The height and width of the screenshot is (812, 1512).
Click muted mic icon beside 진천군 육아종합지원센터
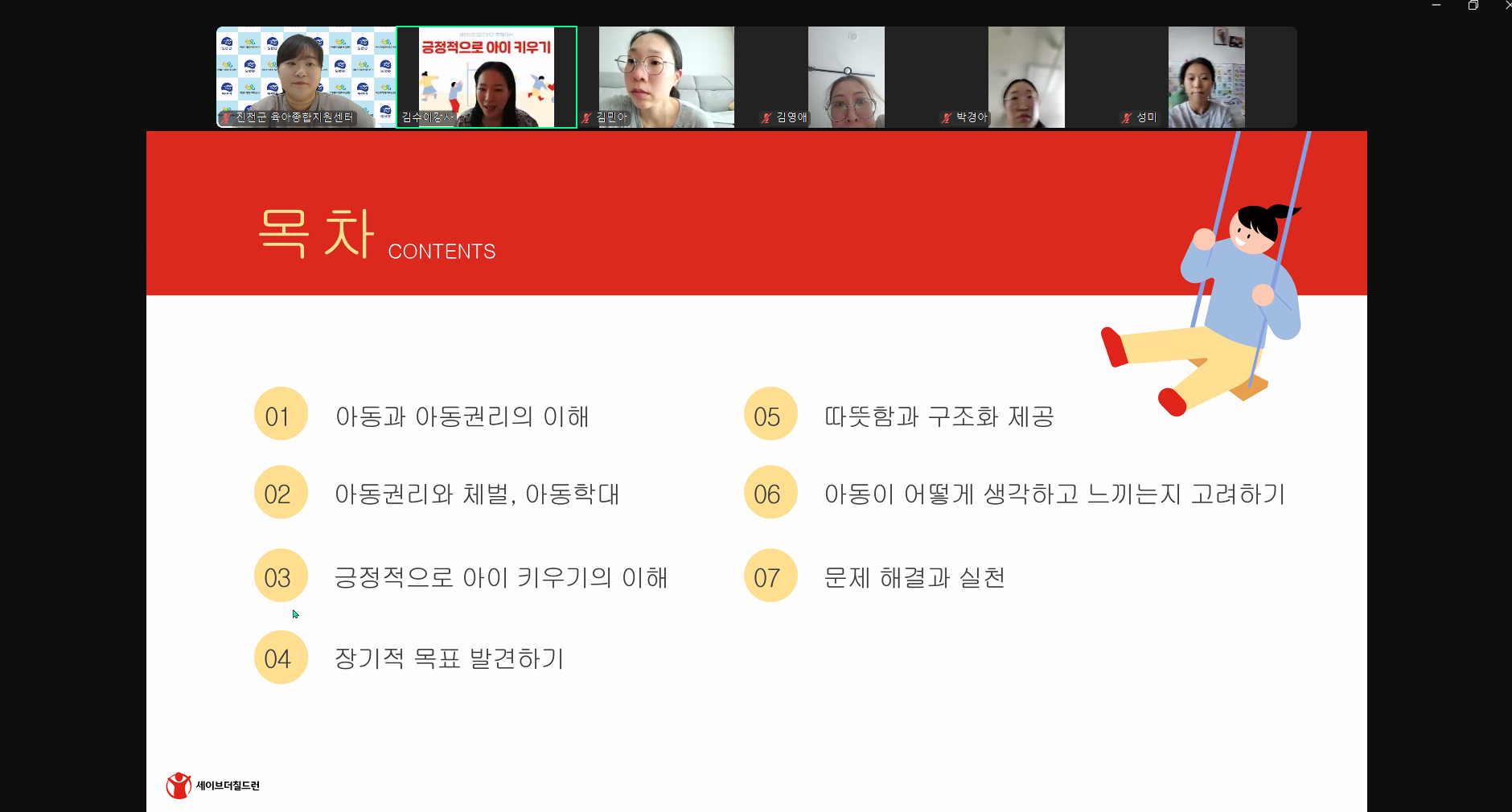coord(227,117)
